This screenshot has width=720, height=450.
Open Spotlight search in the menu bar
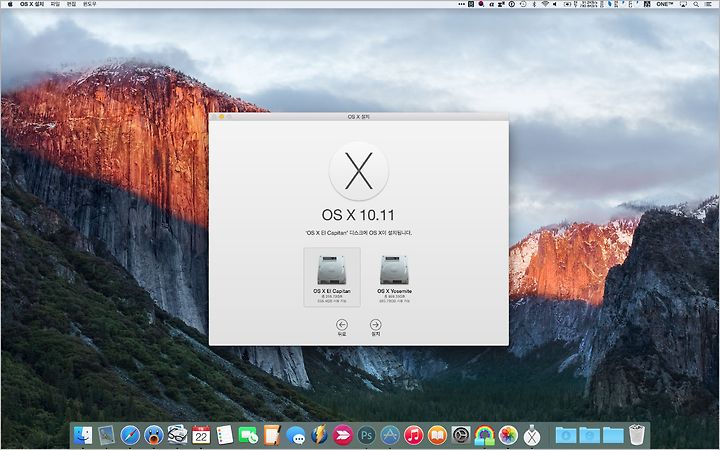(x=696, y=4)
